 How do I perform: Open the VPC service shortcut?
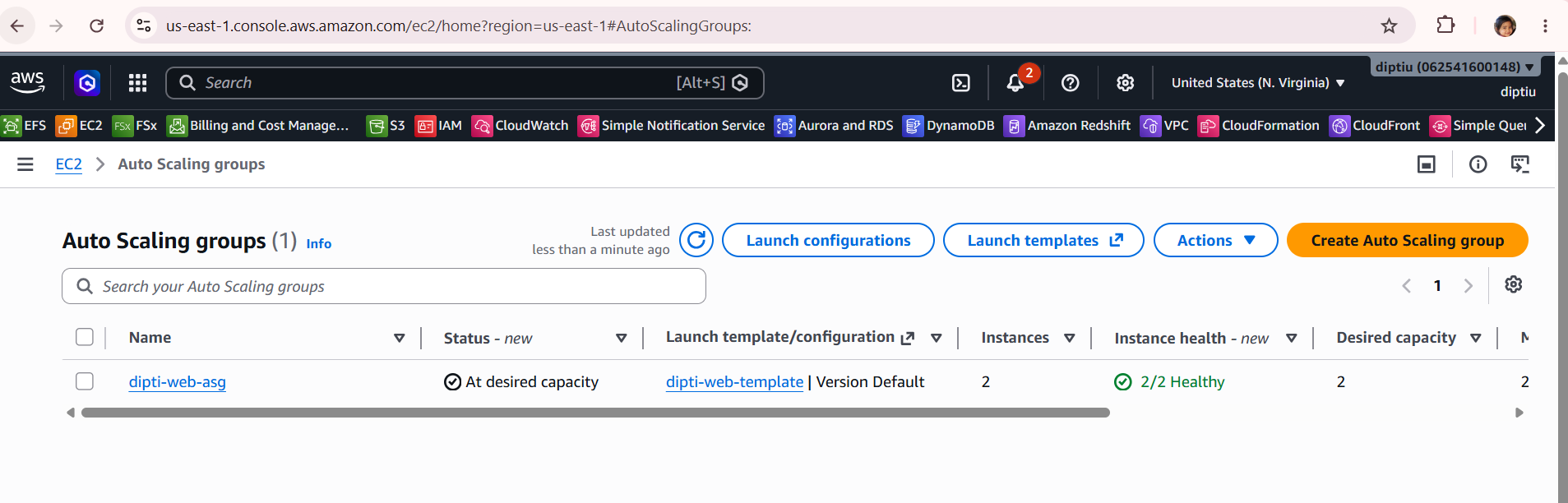click(x=1164, y=126)
